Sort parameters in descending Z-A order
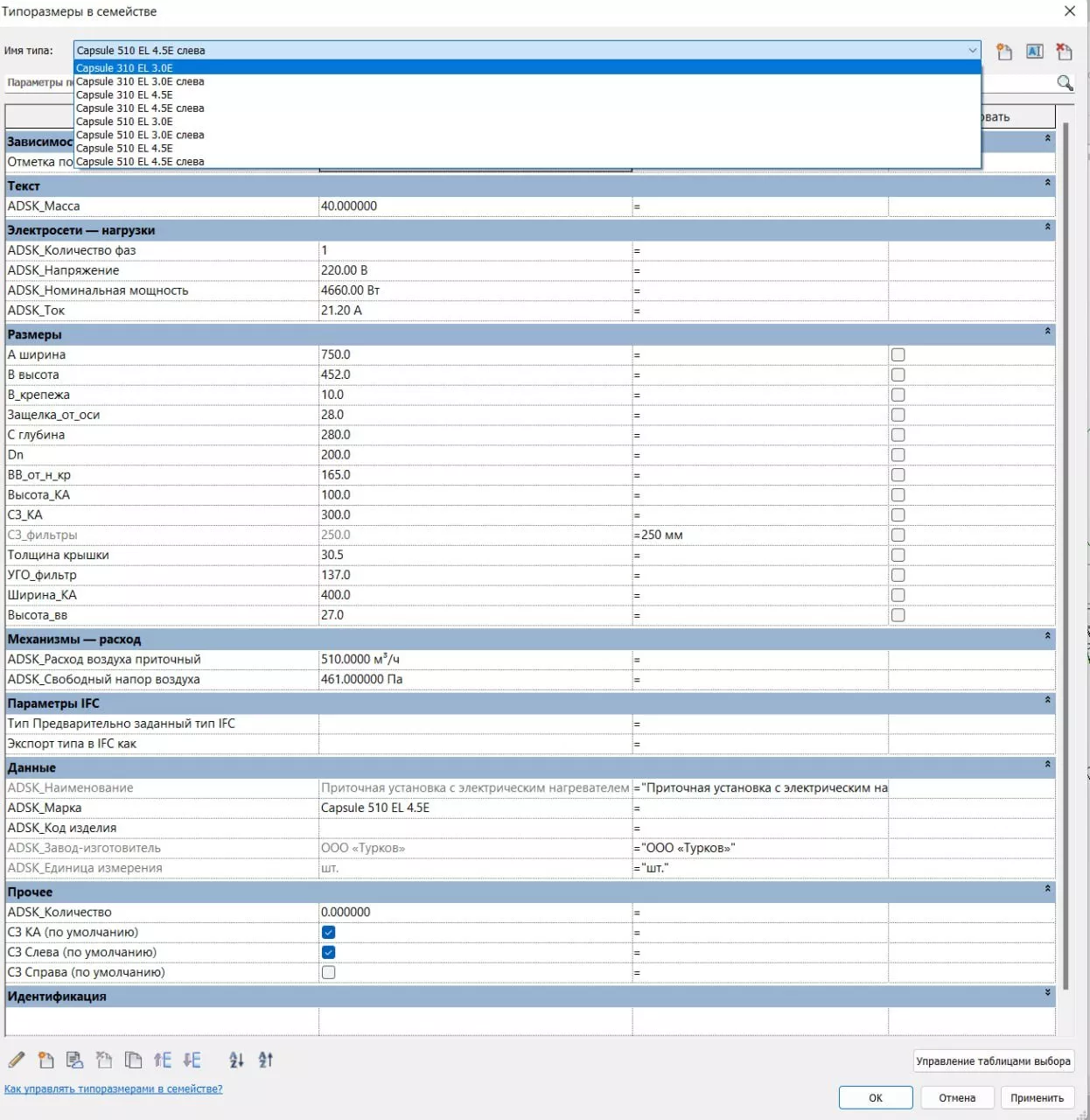 click(x=266, y=1060)
